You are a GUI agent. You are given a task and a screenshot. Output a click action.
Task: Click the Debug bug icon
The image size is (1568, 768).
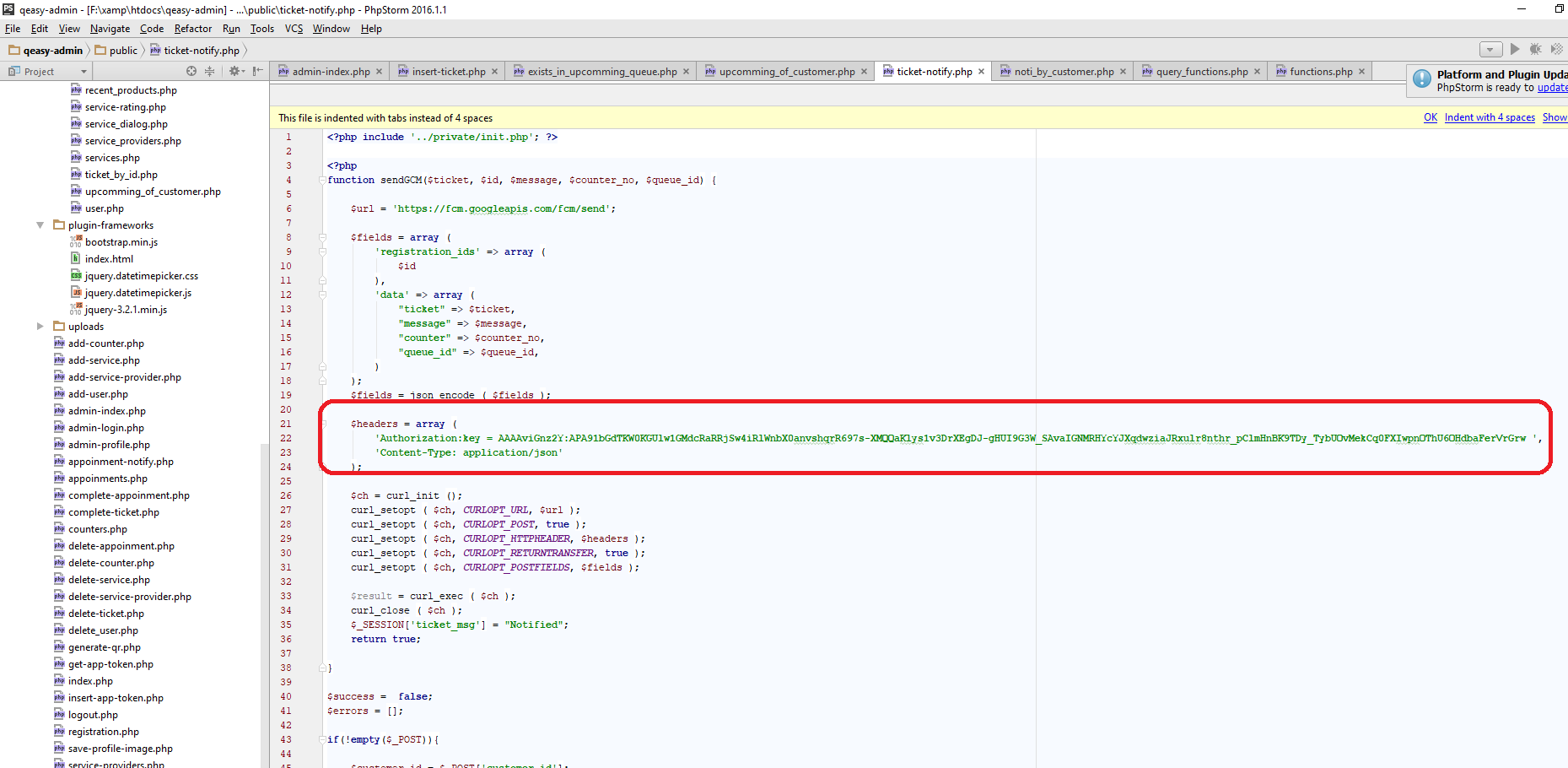pos(1536,50)
